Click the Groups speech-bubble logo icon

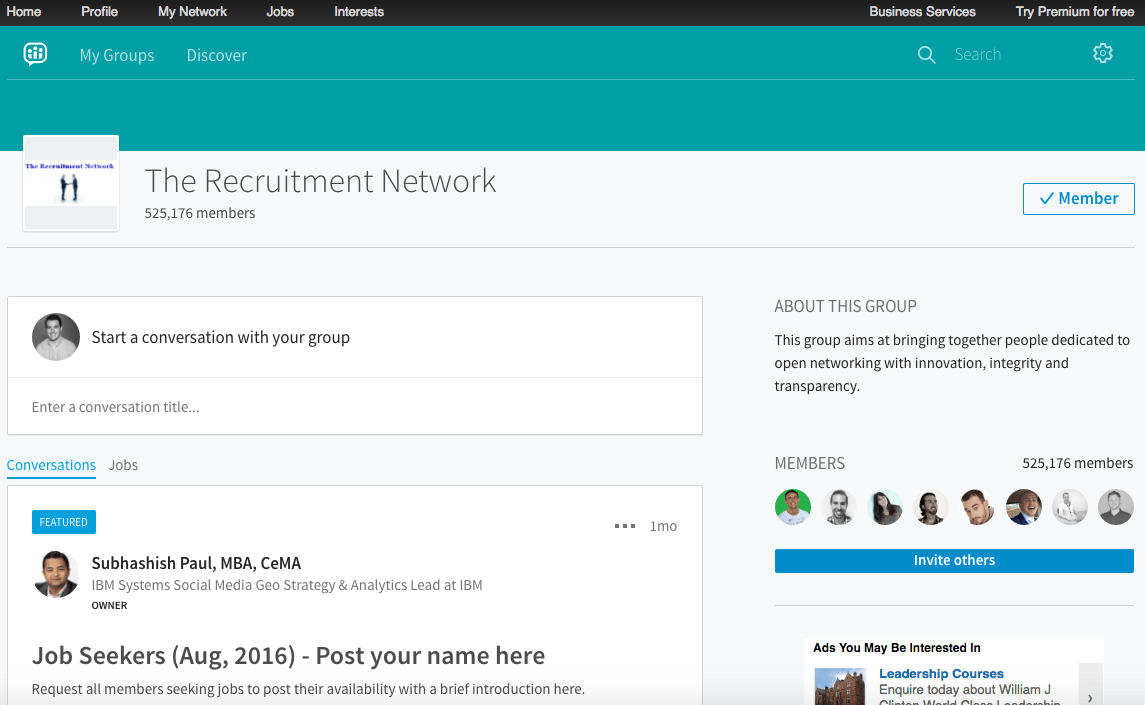(35, 54)
